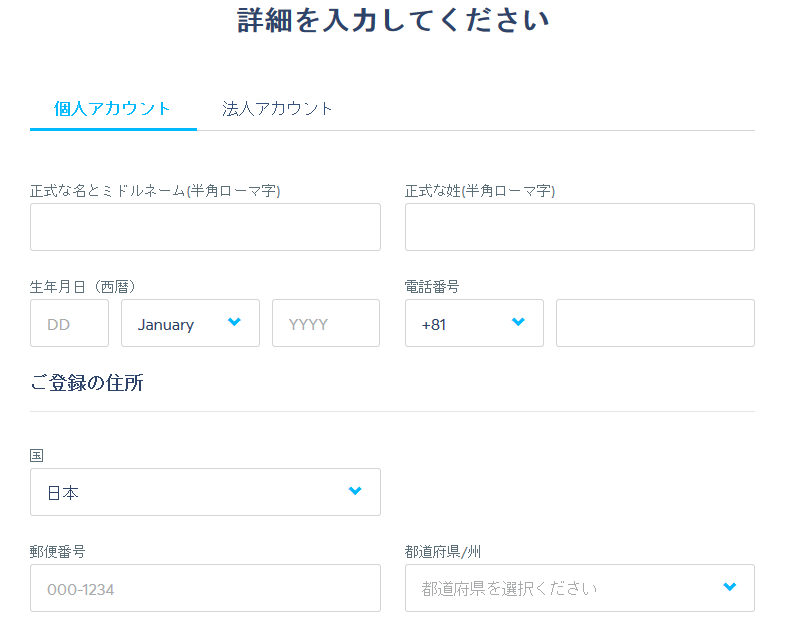Open the 国 country dropdown showing 日本

tap(206, 492)
